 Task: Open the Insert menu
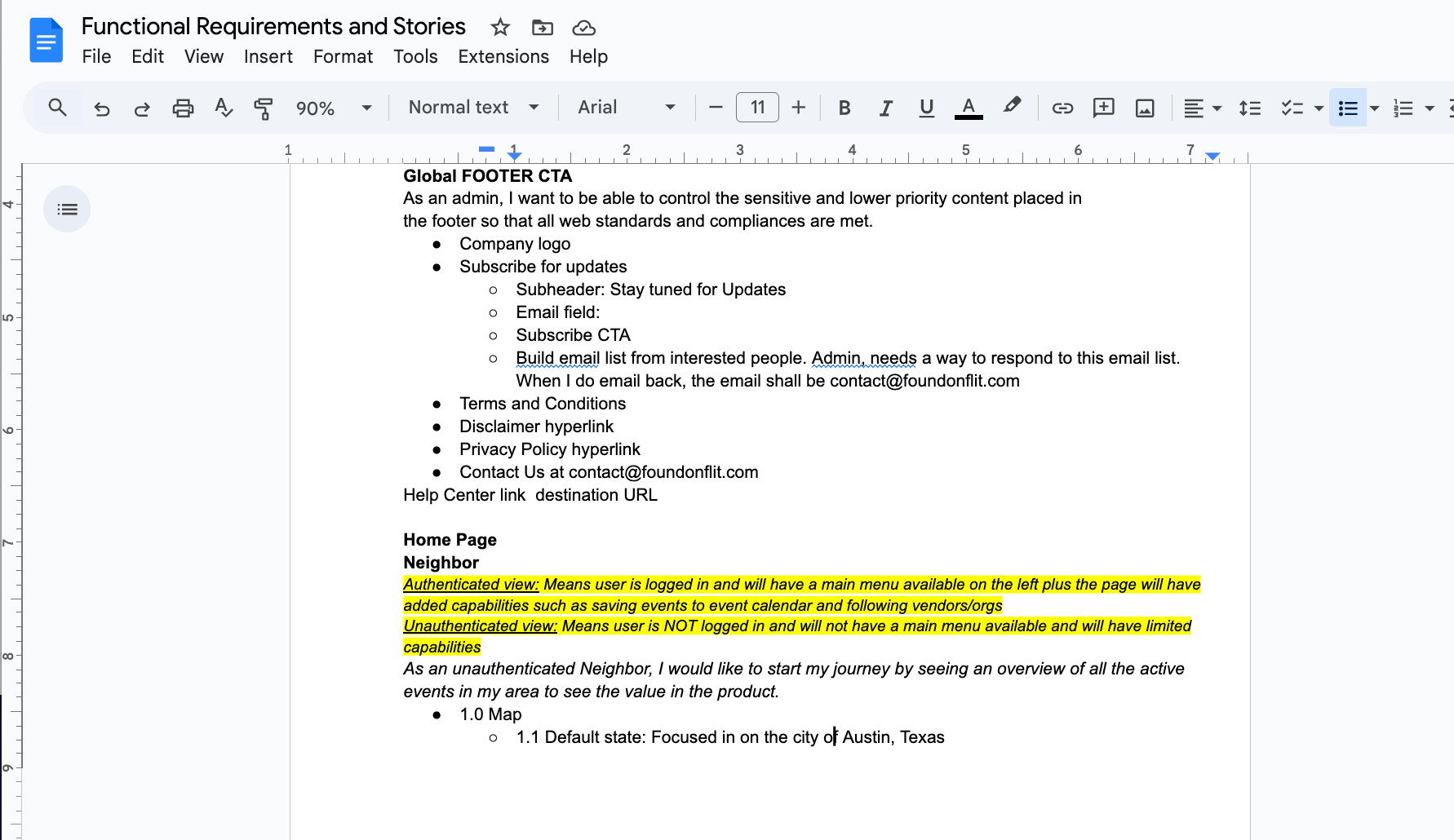pos(268,56)
